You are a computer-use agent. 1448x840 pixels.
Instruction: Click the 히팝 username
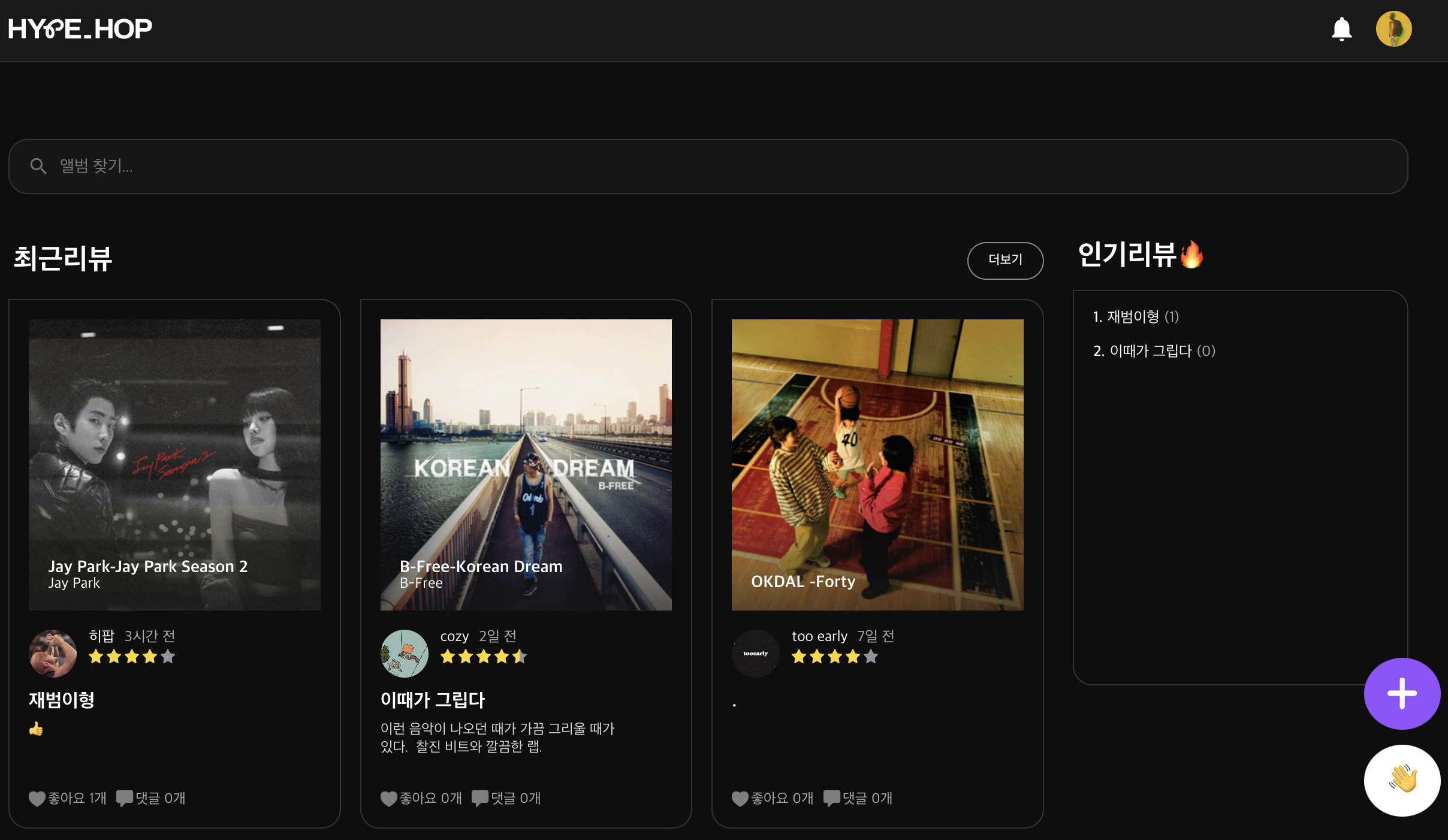101,636
